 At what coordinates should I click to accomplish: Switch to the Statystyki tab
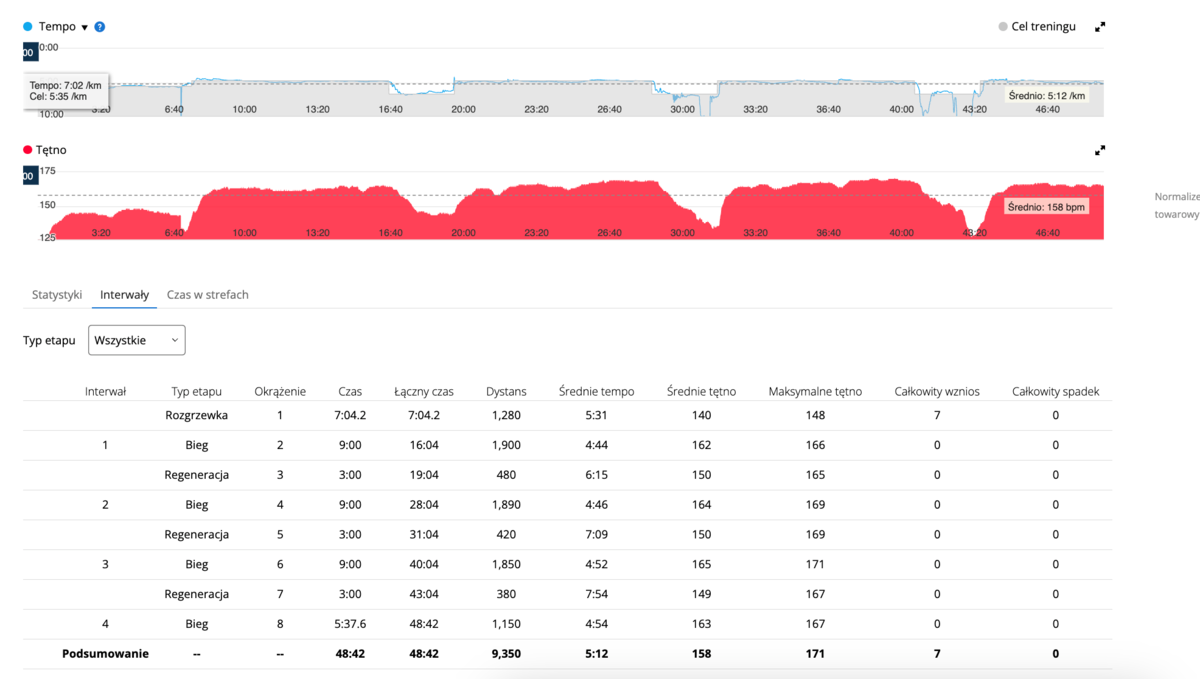(x=57, y=295)
